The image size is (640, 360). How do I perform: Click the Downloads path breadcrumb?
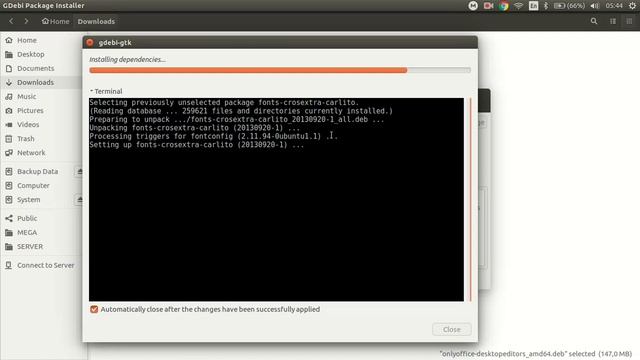pos(96,21)
